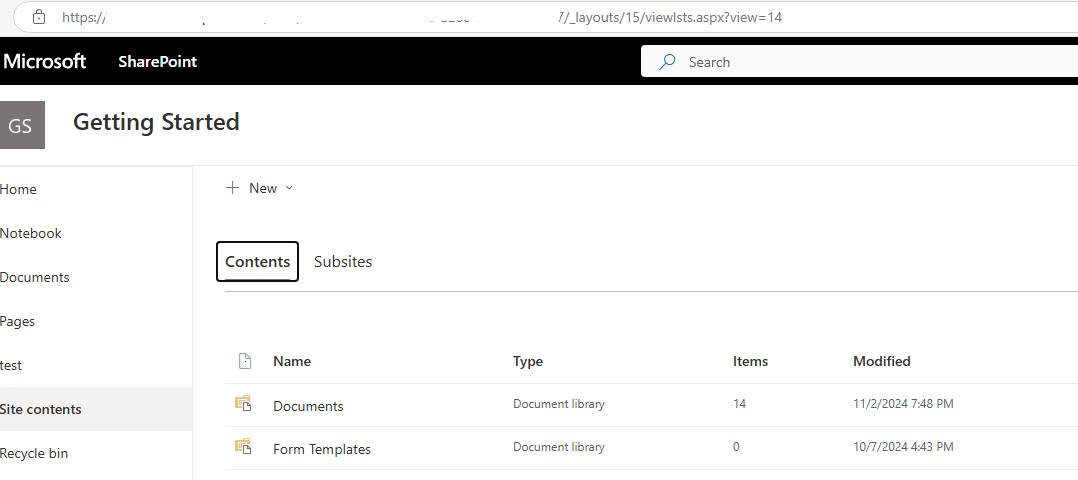
Task: Click the plus icon beside New
Action: click(232, 188)
